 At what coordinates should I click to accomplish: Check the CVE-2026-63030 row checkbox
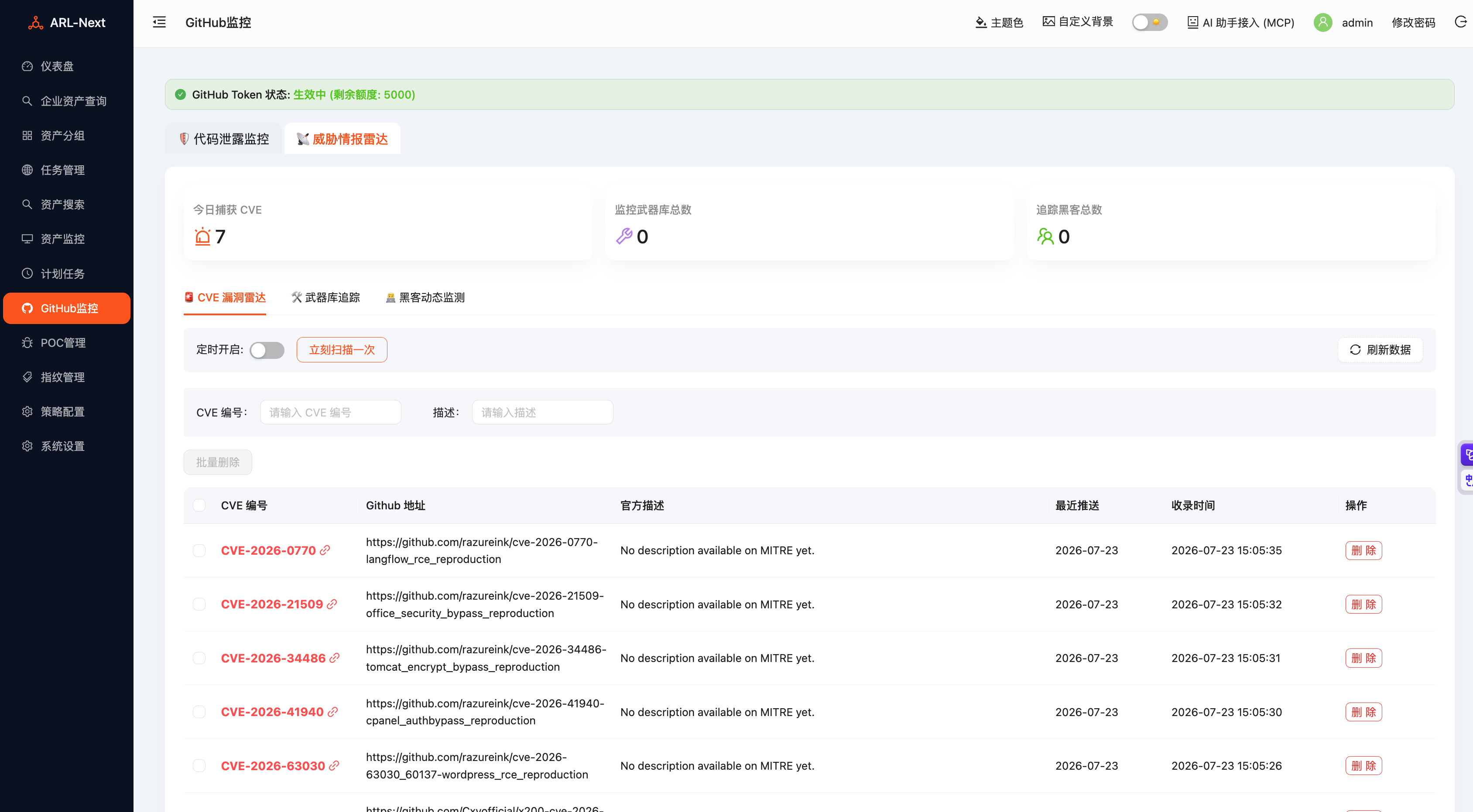[199, 766]
